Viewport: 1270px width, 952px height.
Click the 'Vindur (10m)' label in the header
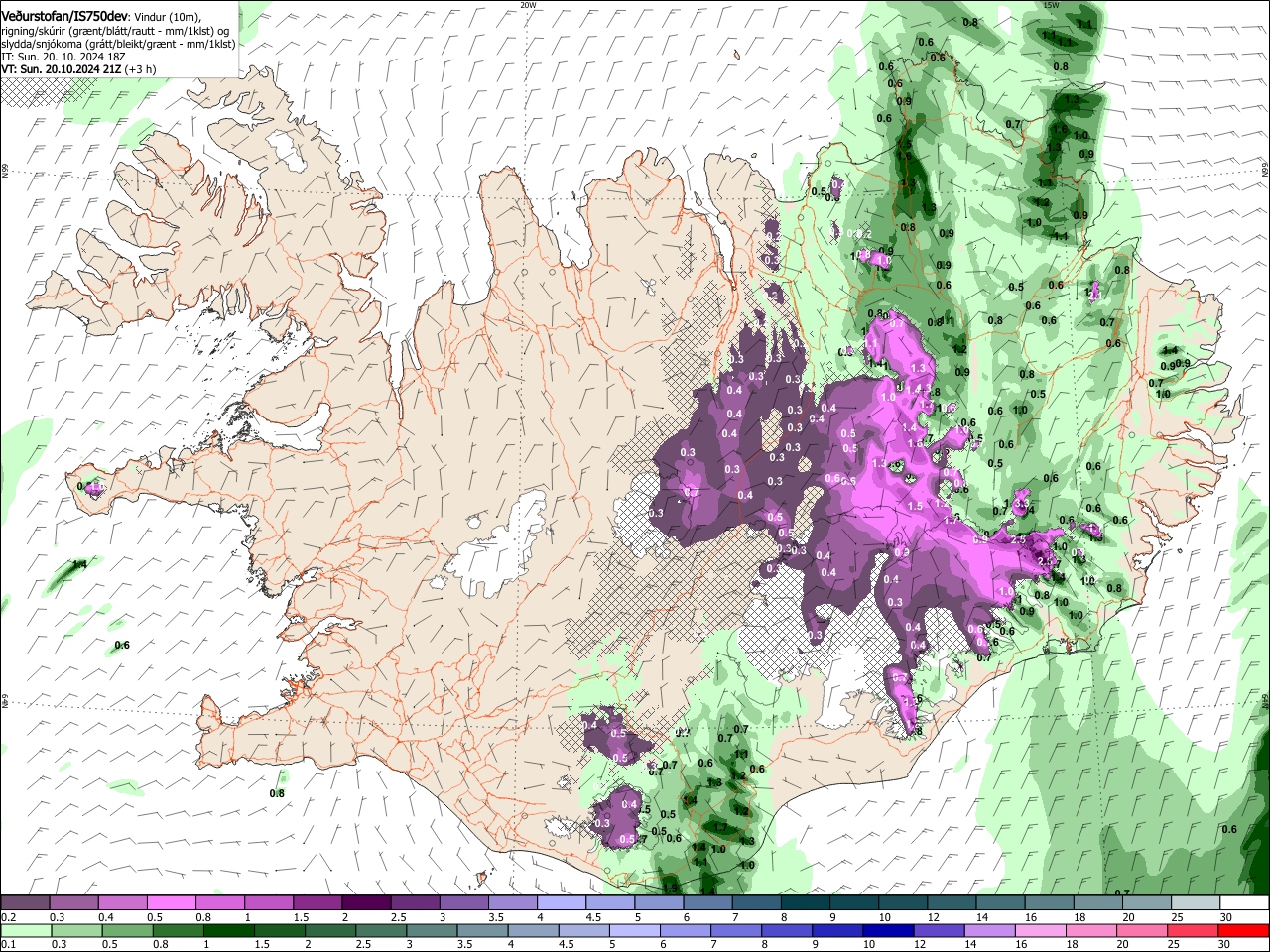[x=168, y=17]
